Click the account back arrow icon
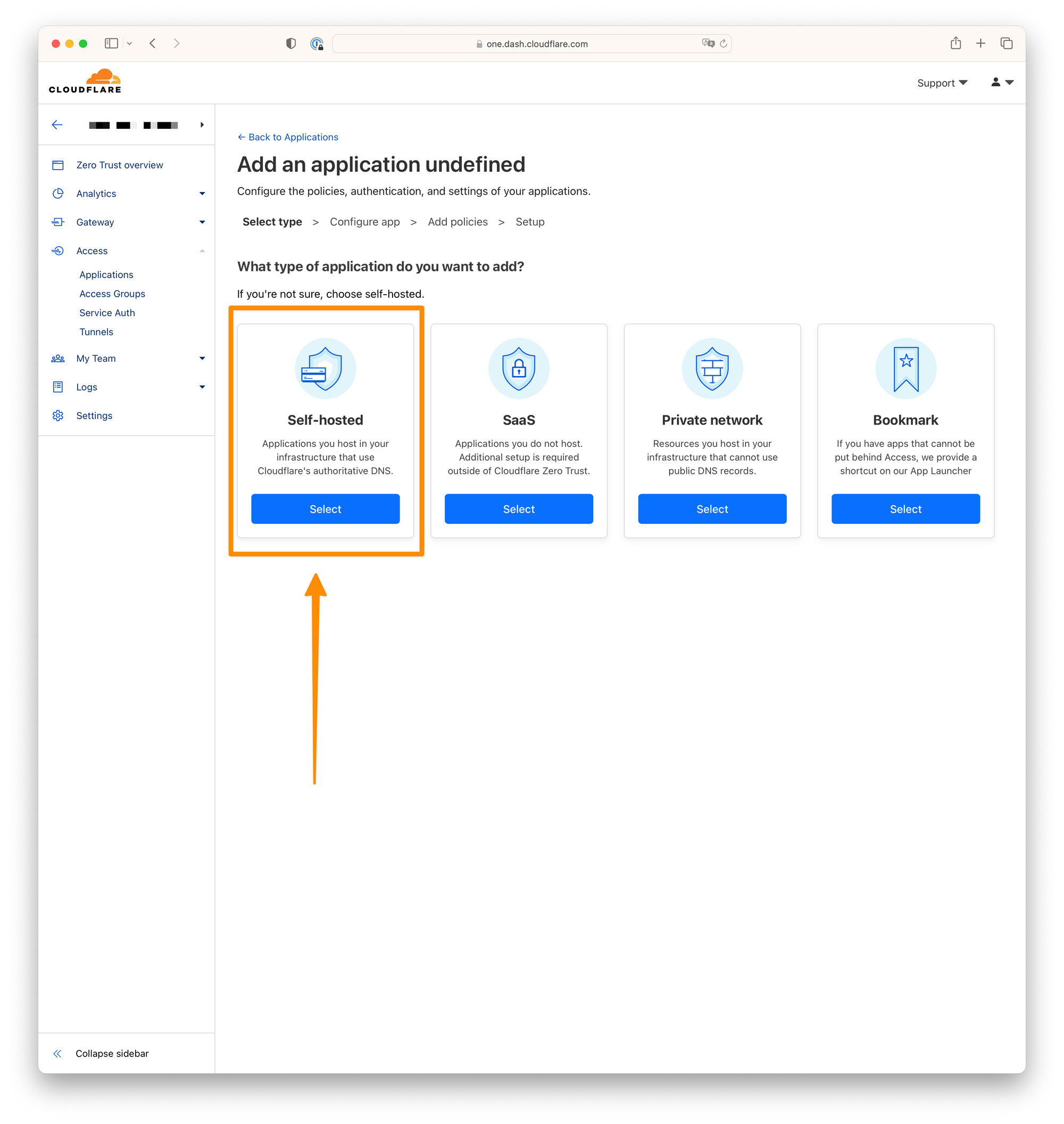The width and height of the screenshot is (1064, 1124). 57,125
